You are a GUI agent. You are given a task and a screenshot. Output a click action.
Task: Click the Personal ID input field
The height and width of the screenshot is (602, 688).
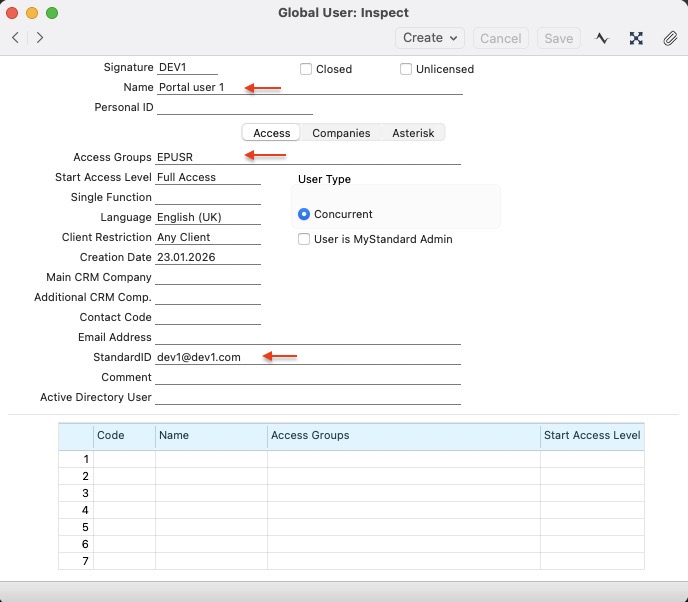click(234, 107)
